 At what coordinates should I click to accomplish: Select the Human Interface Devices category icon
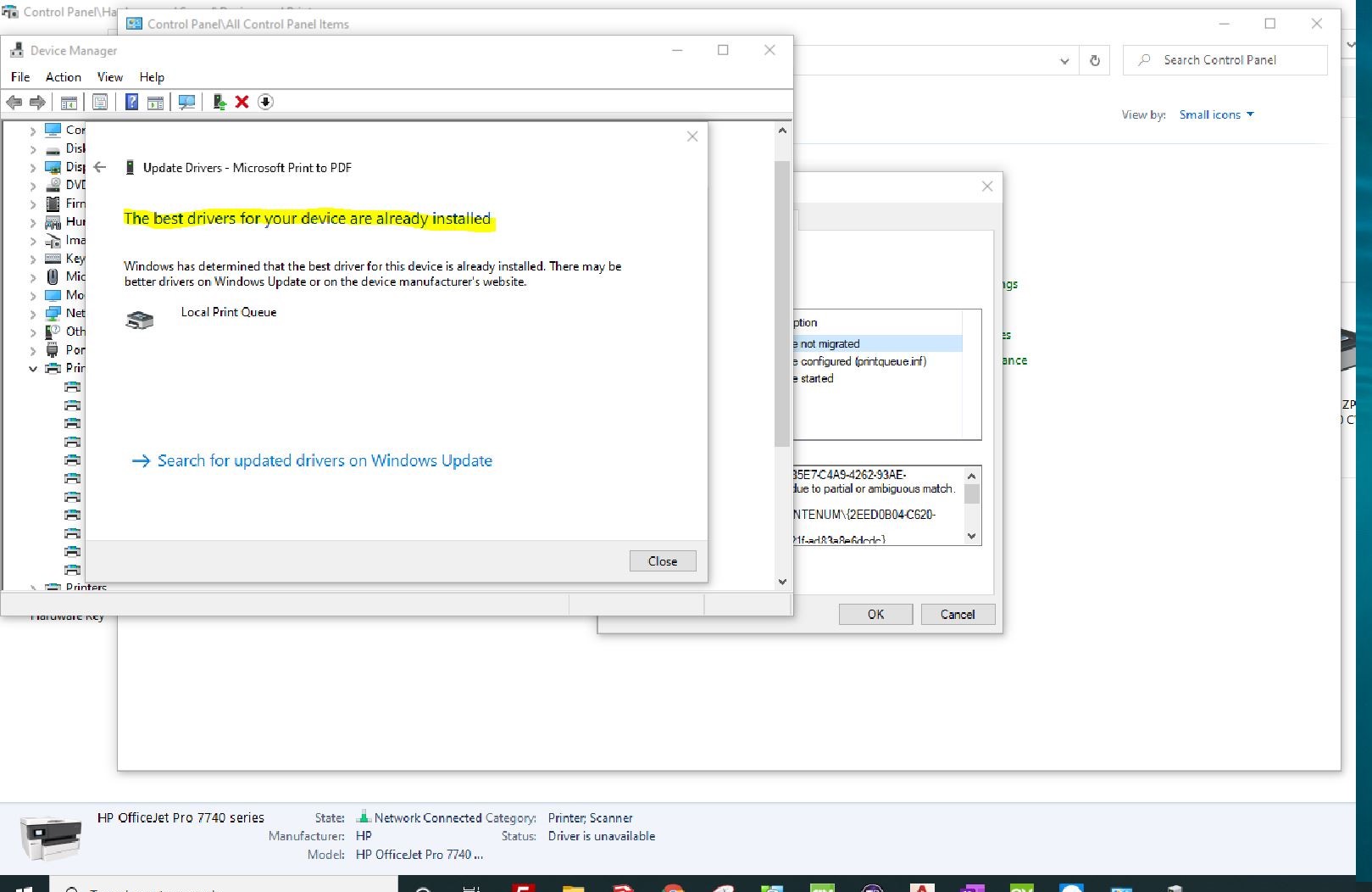tap(53, 222)
